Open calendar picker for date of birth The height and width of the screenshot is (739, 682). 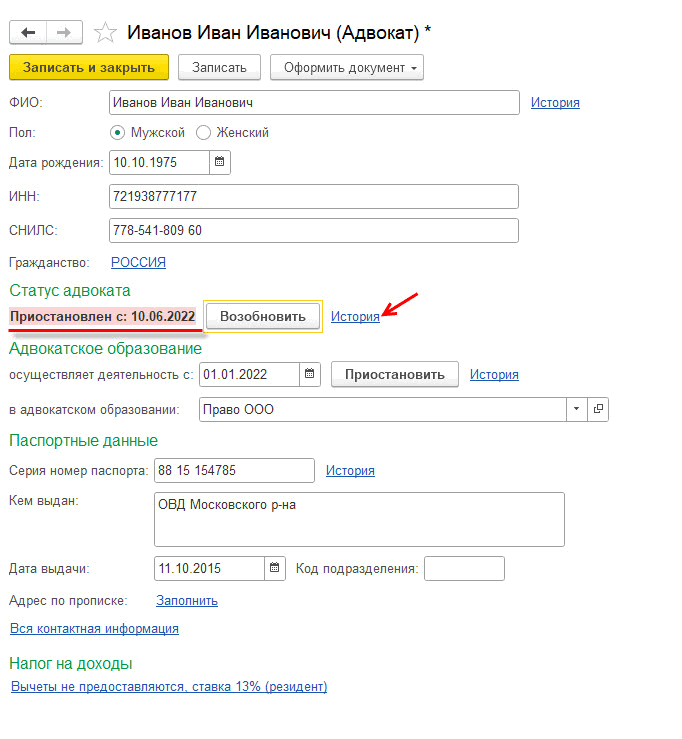coord(221,162)
